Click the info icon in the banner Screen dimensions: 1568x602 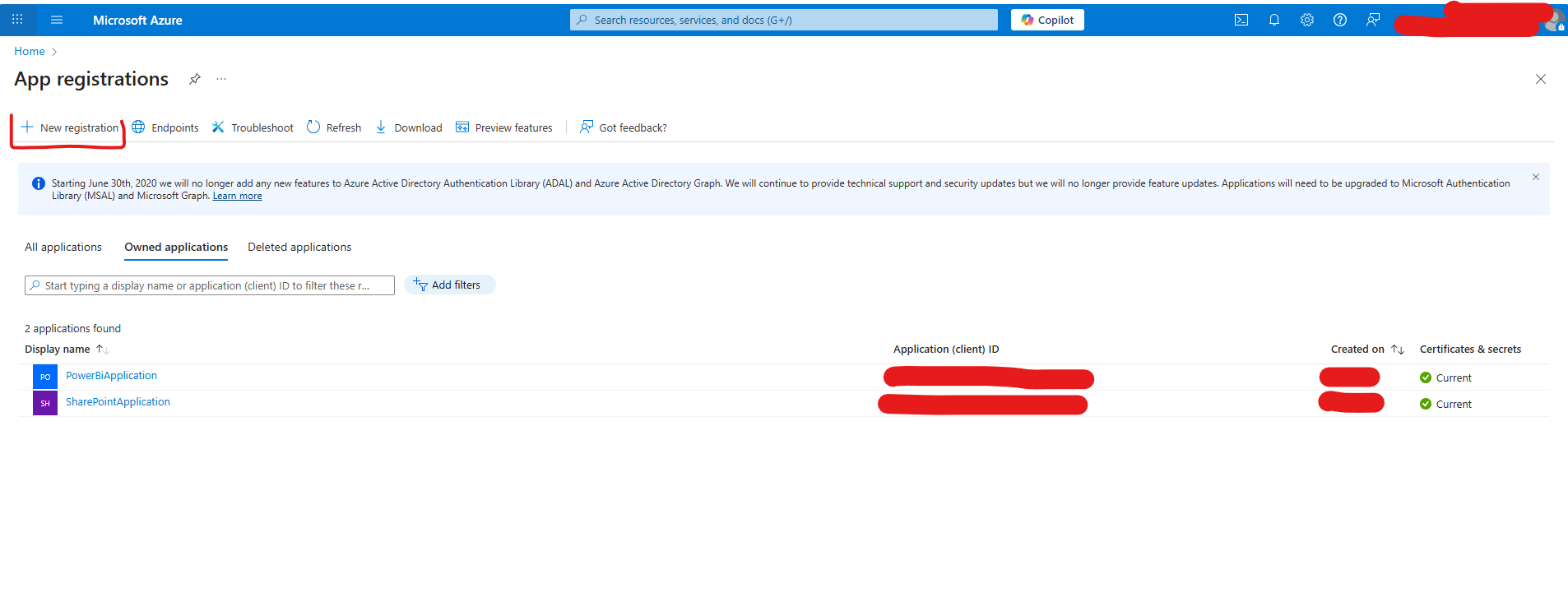[x=38, y=183]
